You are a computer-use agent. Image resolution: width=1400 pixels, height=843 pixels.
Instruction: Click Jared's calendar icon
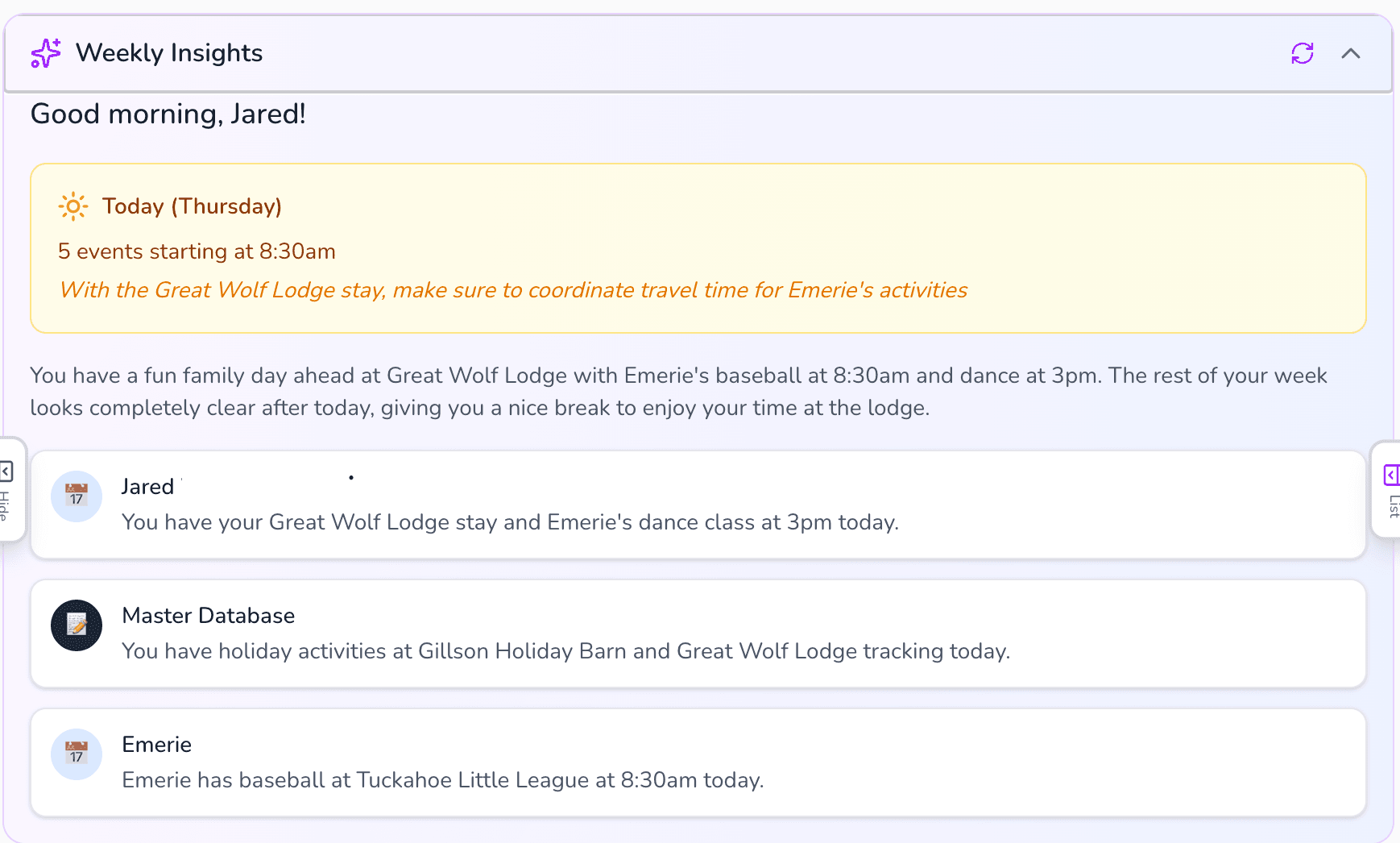tap(76, 496)
